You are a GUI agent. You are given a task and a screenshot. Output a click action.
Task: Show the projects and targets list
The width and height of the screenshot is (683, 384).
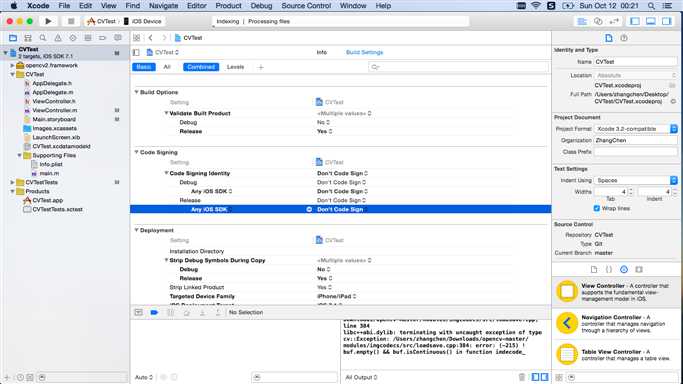136,52
